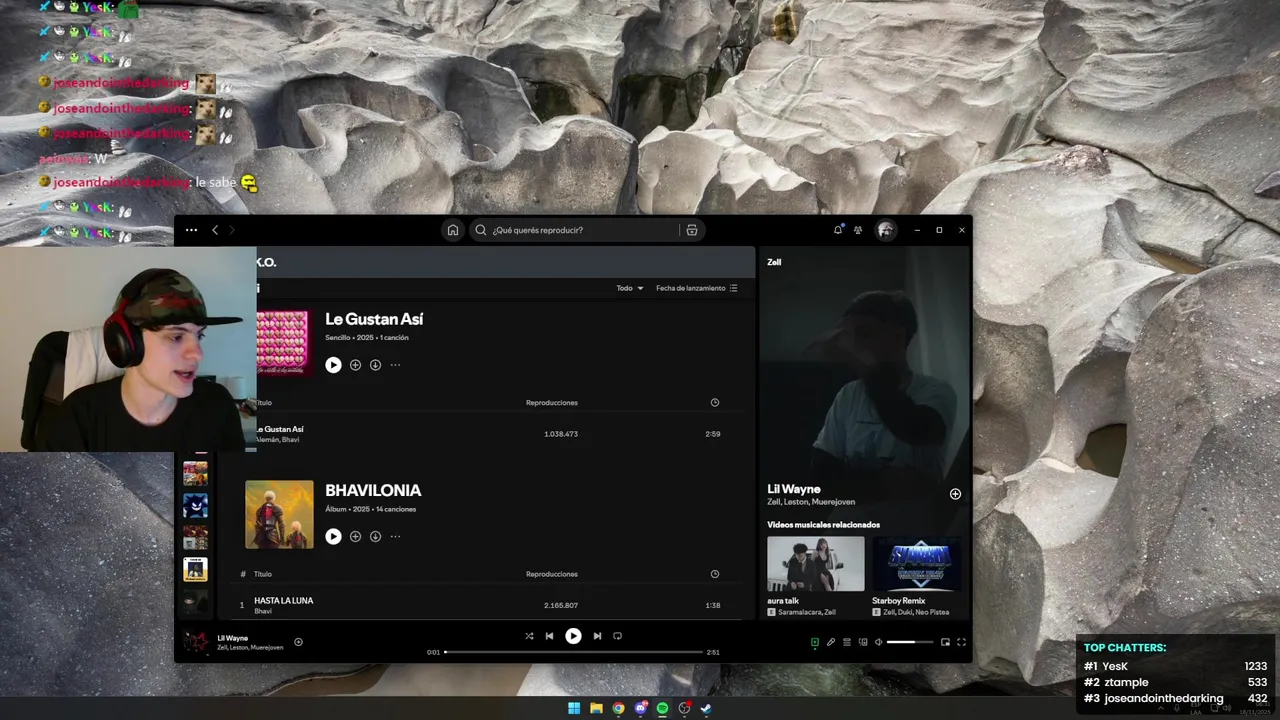1280x720 pixels.
Task: Add 'Le Gustan Así' to library
Action: (355, 365)
